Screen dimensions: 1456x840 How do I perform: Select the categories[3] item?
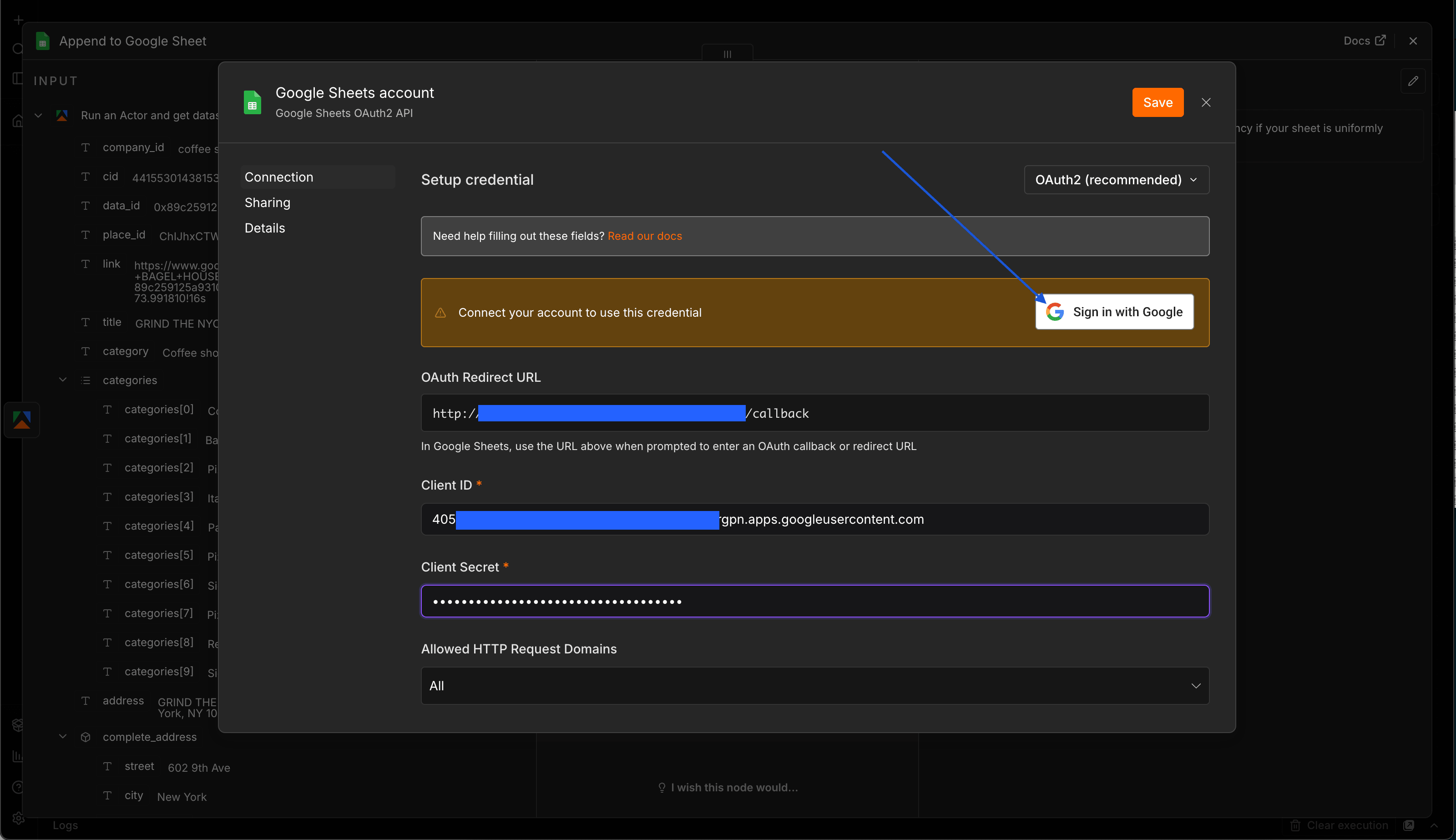click(x=159, y=497)
